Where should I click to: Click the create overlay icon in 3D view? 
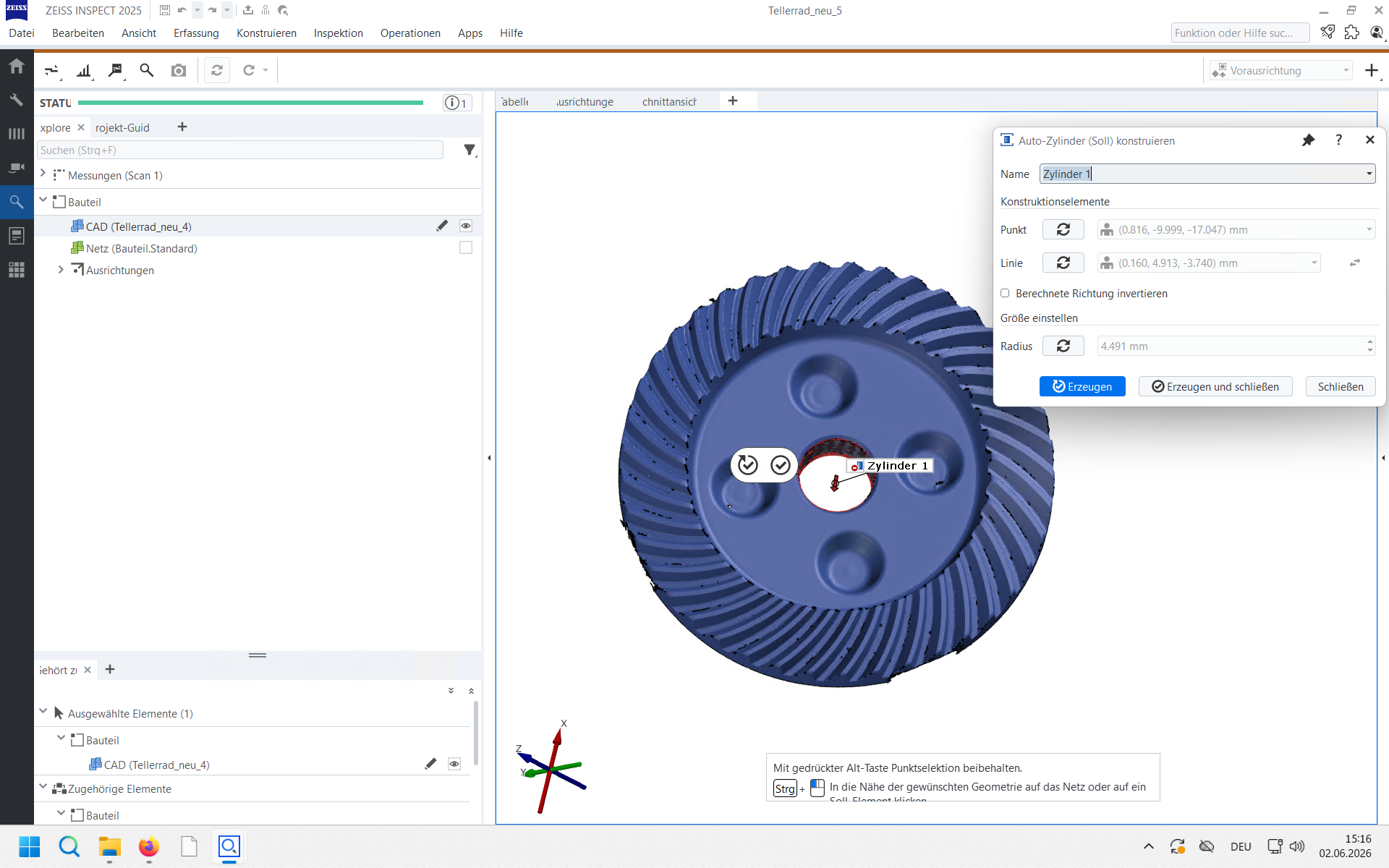[x=748, y=465]
